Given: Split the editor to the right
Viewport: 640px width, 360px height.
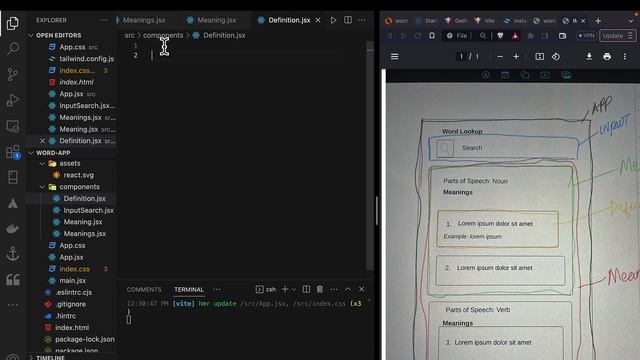Looking at the screenshot, I should tap(348, 20).
